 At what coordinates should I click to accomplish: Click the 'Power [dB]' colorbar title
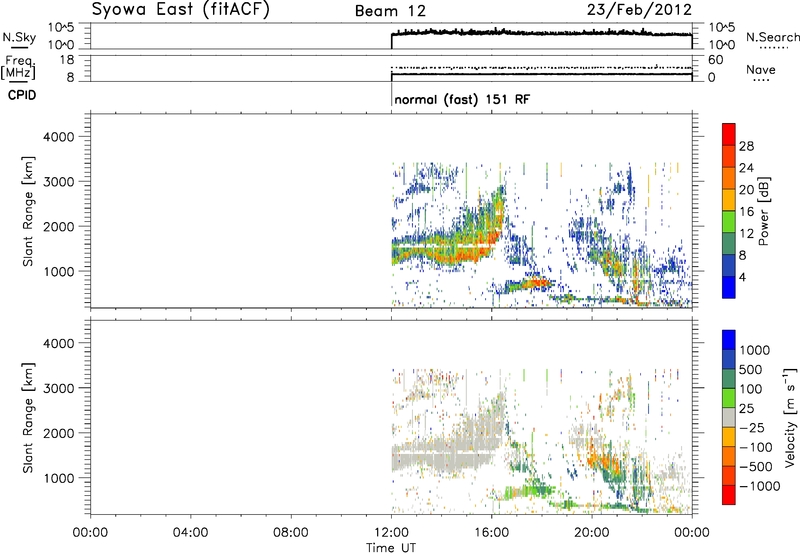763,211
